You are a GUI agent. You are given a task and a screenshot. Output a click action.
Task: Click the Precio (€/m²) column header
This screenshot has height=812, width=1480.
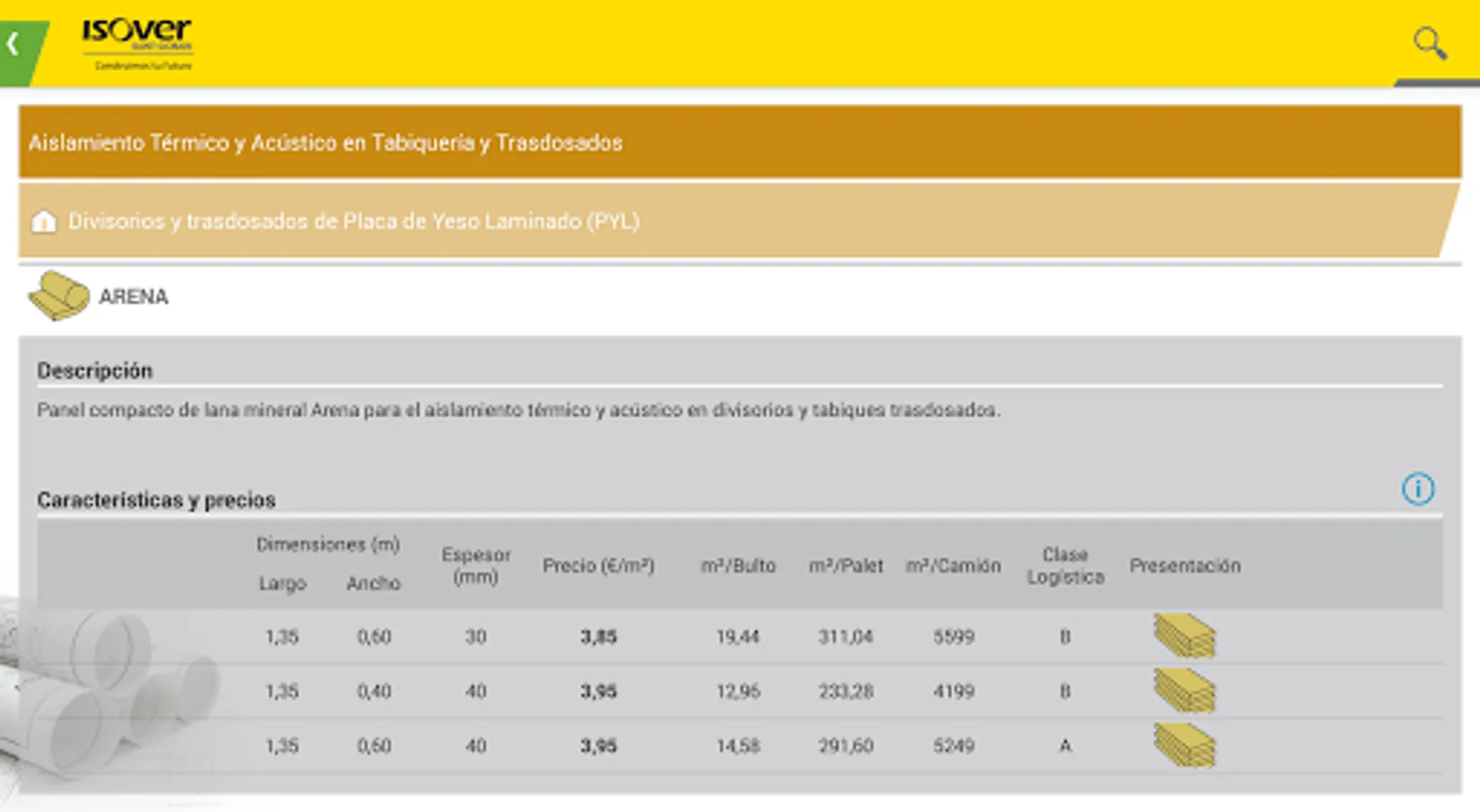[598, 566]
